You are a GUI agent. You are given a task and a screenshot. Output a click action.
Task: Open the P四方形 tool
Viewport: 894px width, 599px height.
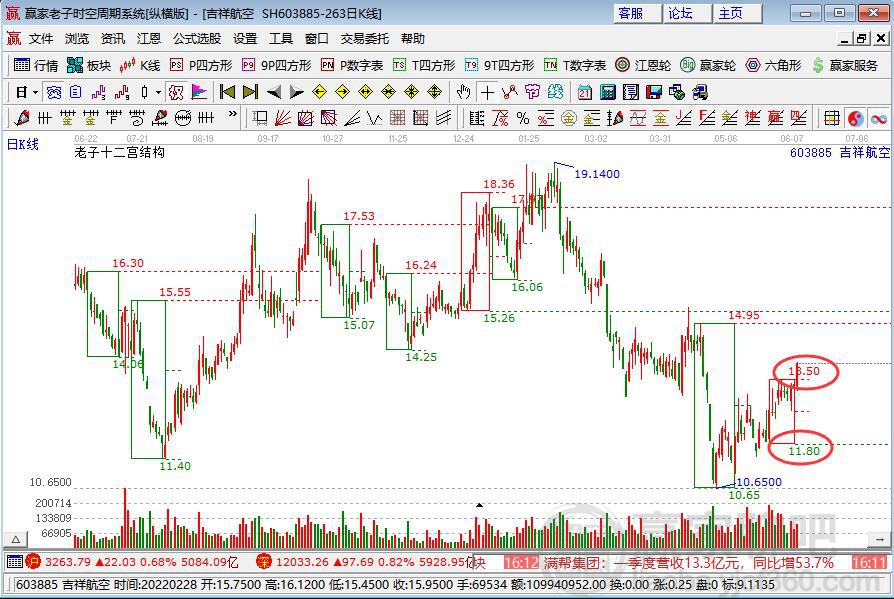[201, 66]
